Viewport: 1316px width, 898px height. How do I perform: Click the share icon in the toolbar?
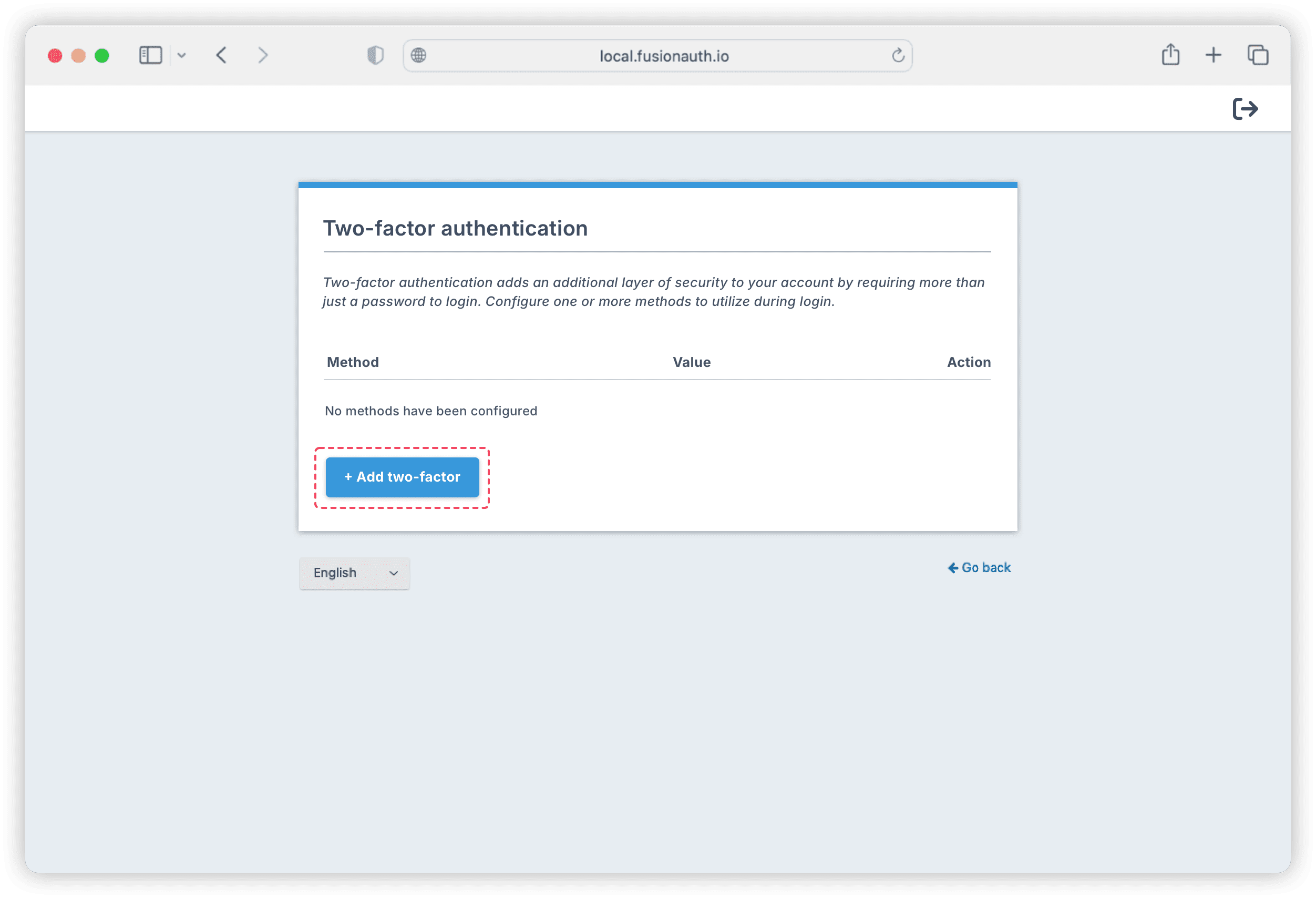tap(1171, 55)
